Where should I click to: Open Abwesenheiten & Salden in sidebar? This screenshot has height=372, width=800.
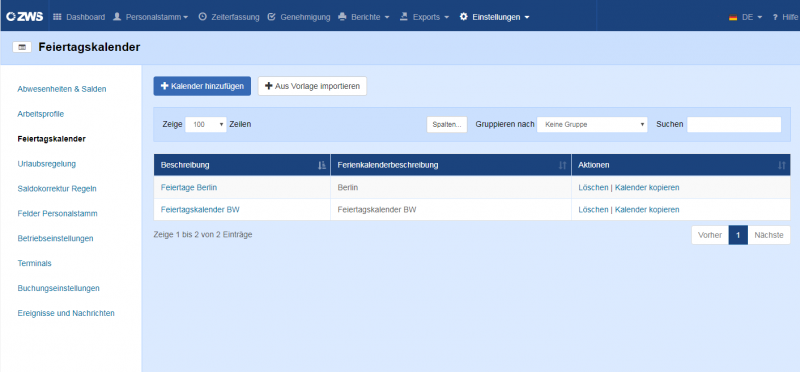(x=62, y=89)
